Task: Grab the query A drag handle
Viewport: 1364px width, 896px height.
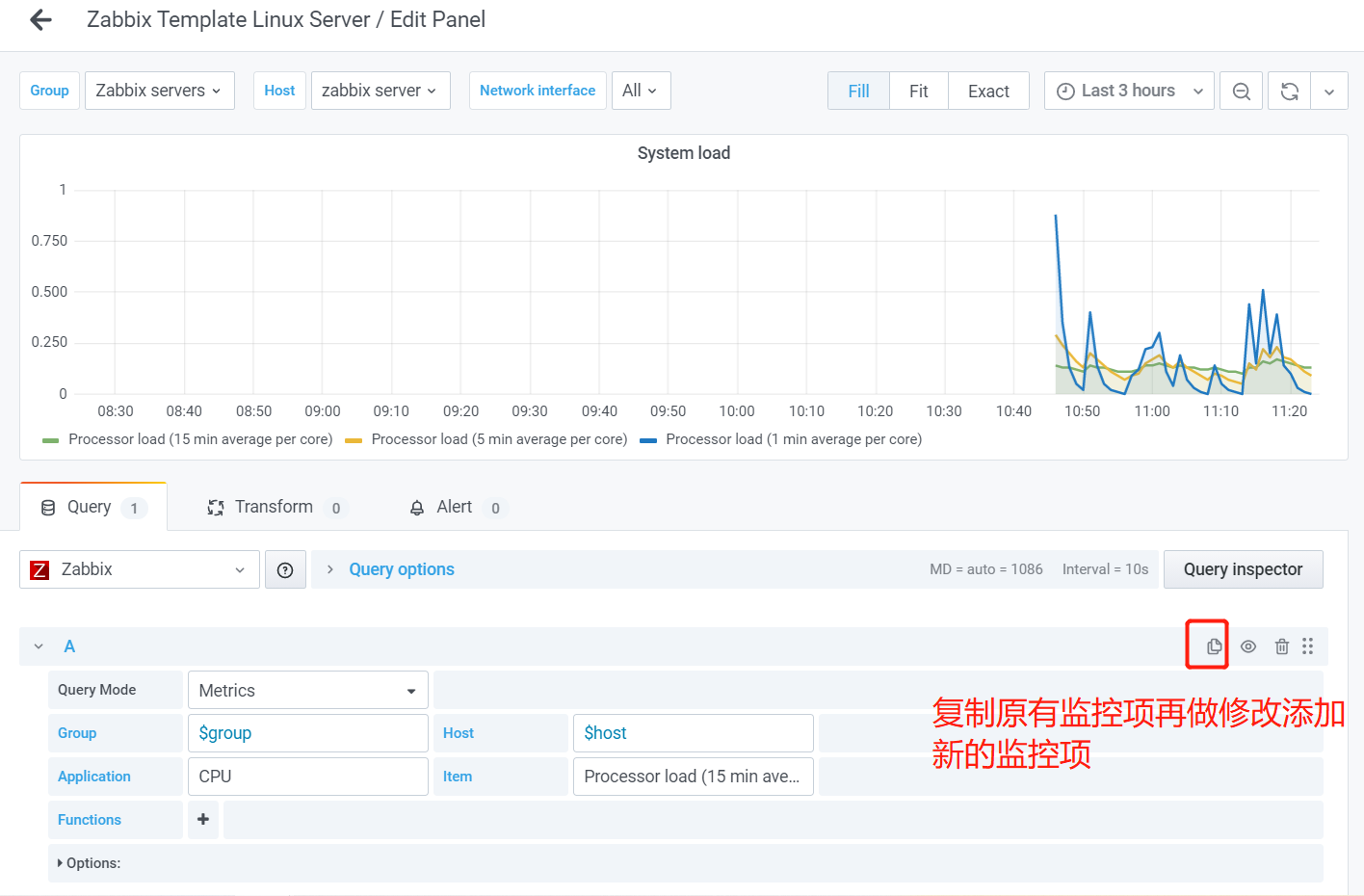Action: (x=1308, y=646)
